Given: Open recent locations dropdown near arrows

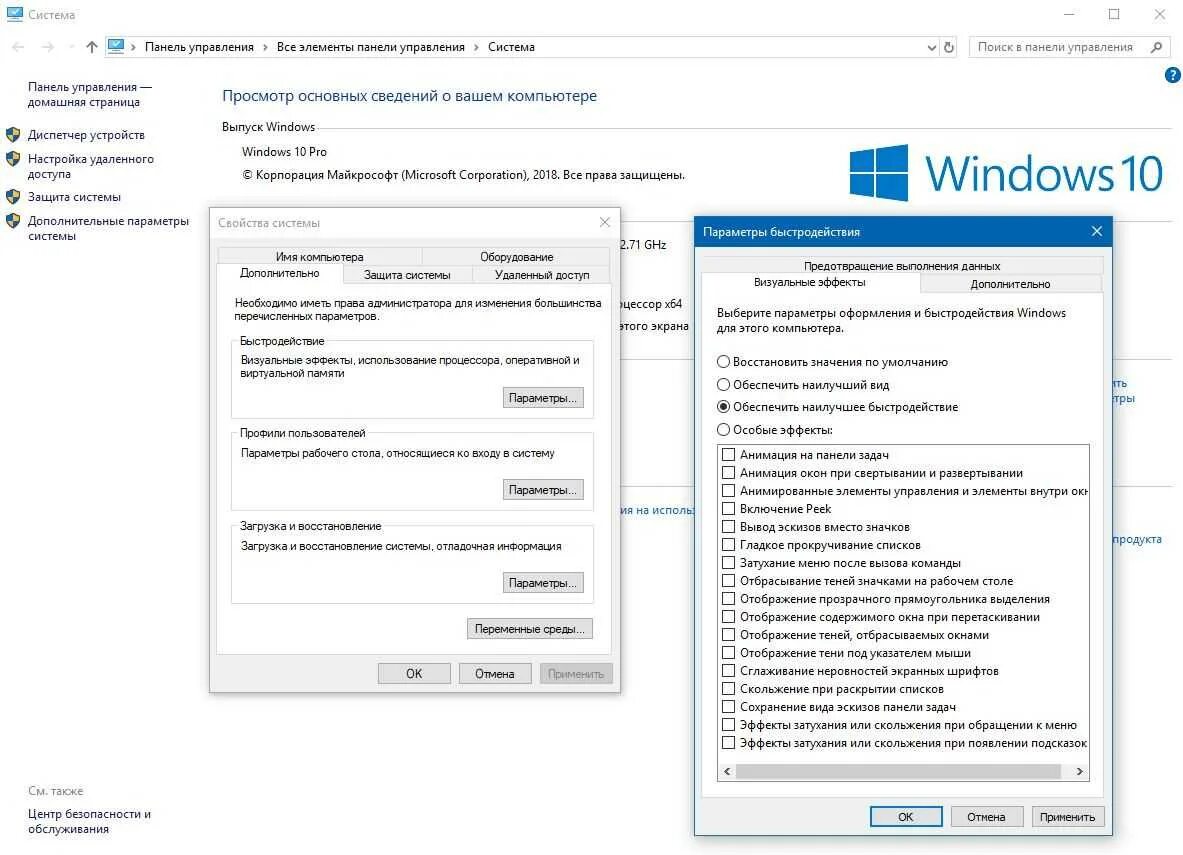Looking at the screenshot, I should point(71,47).
